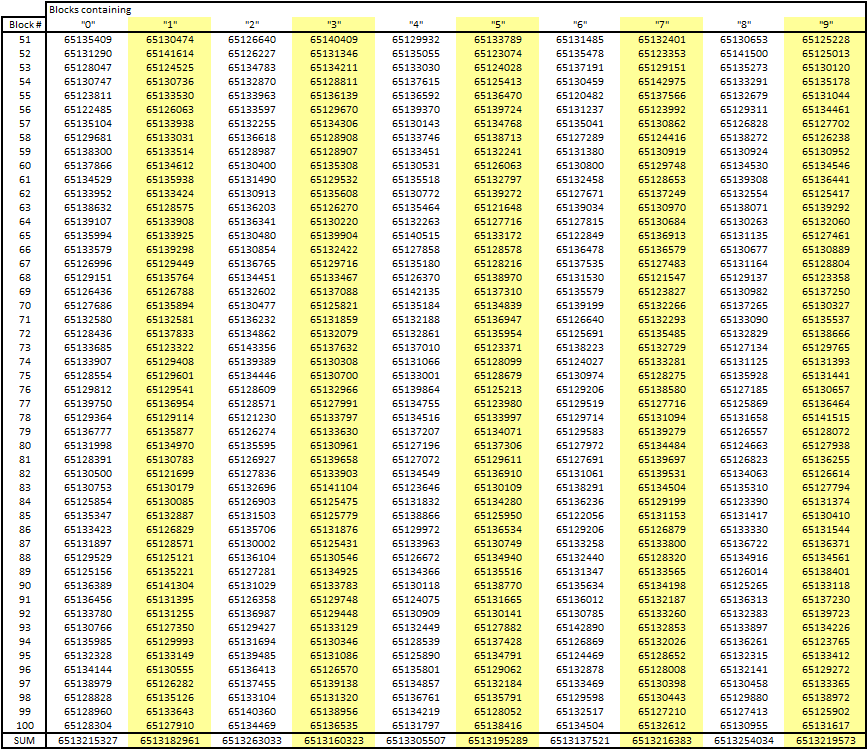Select cell 65143356 in block 73
Image resolution: width=868 pixels, height=750 pixels.
click(252, 348)
